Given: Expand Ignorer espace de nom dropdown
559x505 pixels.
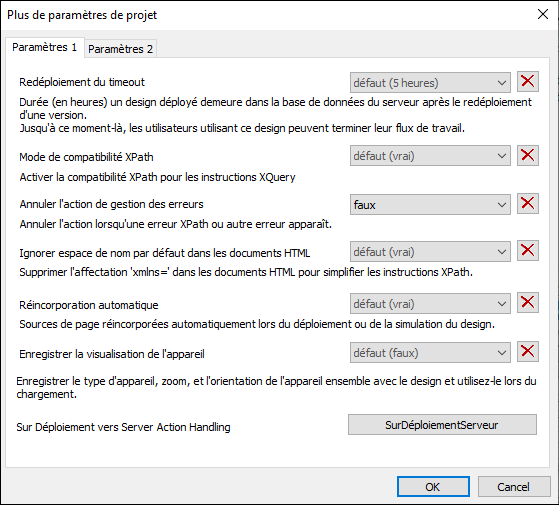Looking at the screenshot, I should (x=430, y=252).
